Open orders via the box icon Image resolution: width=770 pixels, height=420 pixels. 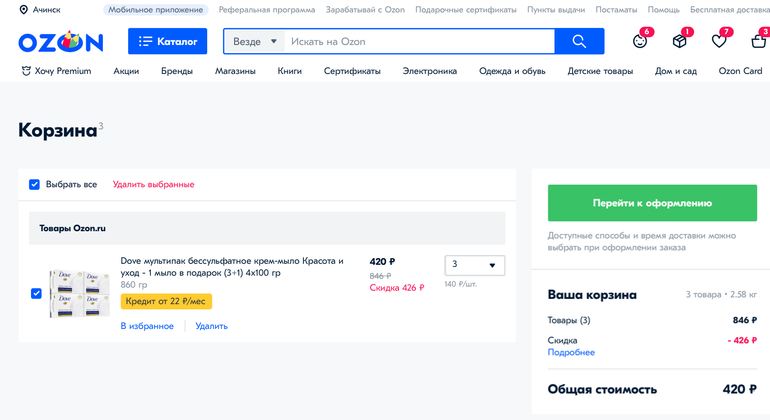click(680, 41)
